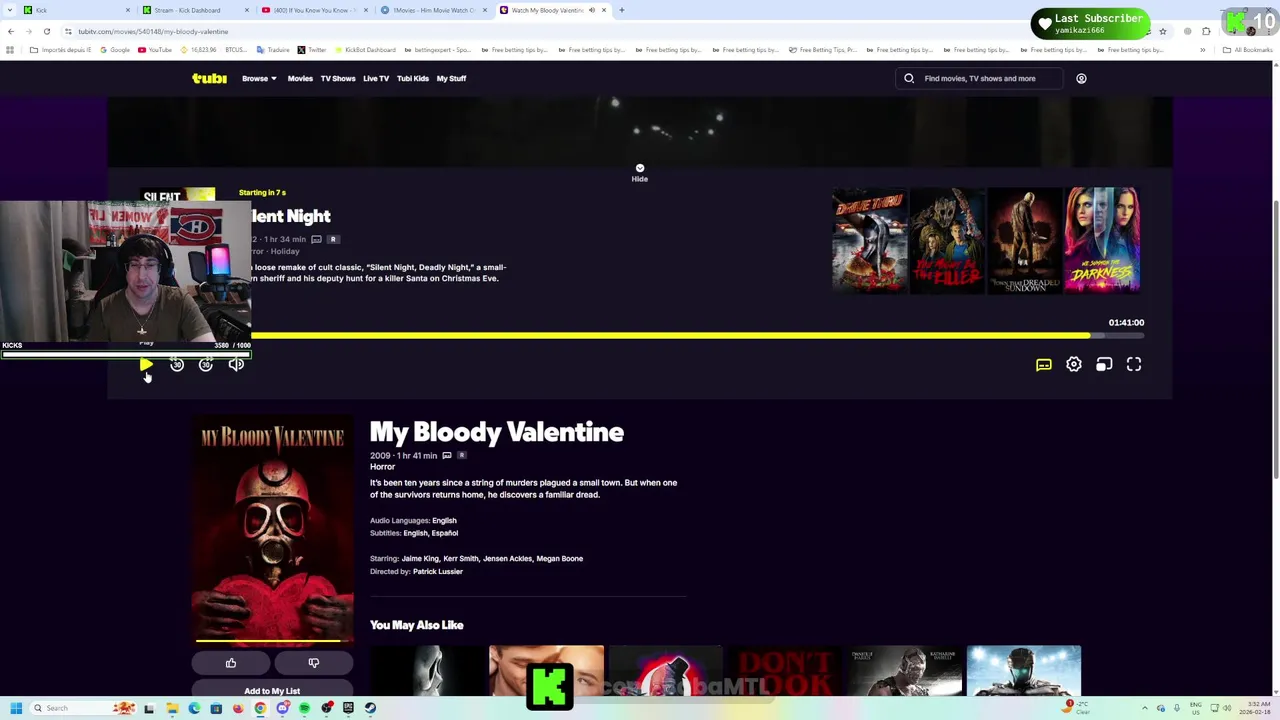
Task: Open the All Bookmarks folder
Action: coord(1248,50)
